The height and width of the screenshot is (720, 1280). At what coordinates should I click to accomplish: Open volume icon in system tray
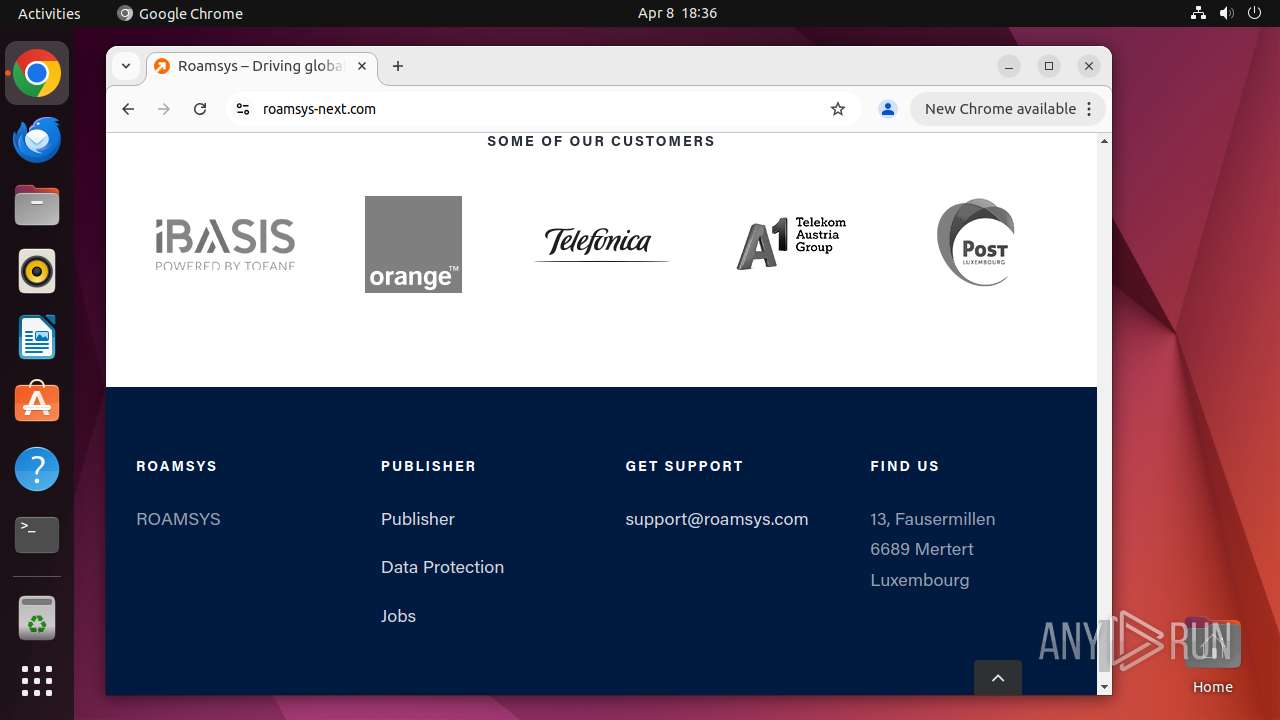click(x=1227, y=13)
